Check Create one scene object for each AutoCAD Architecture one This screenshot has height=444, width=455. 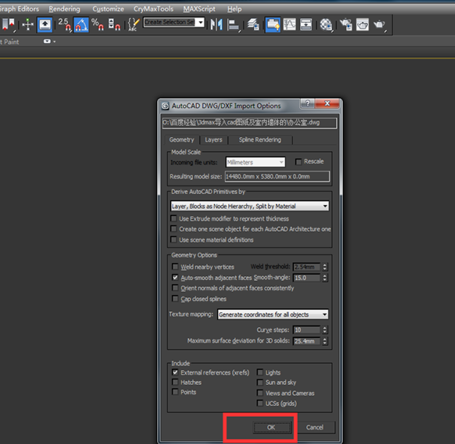(x=173, y=229)
